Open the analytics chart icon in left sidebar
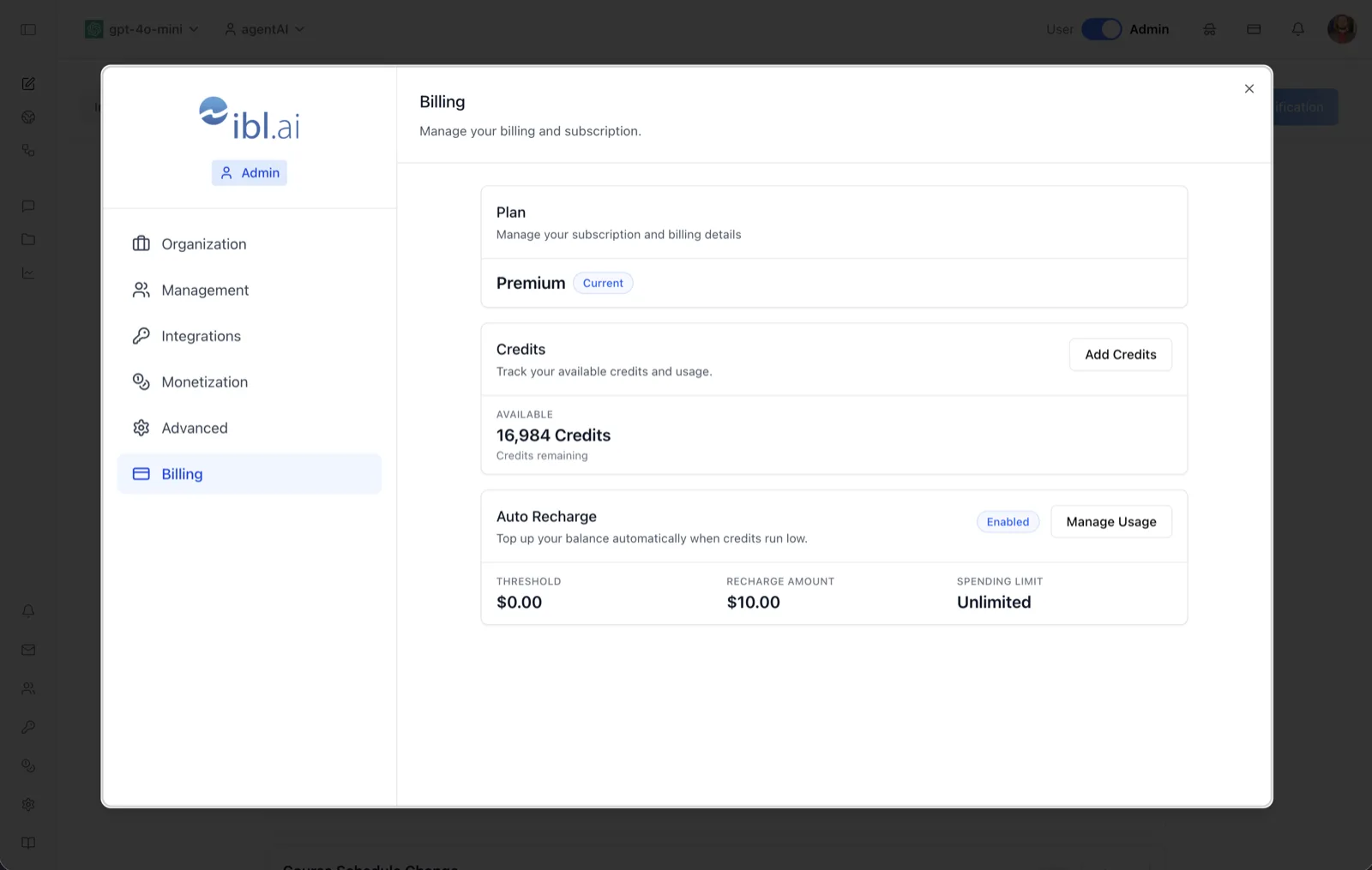This screenshot has width=1372, height=870. 28,273
